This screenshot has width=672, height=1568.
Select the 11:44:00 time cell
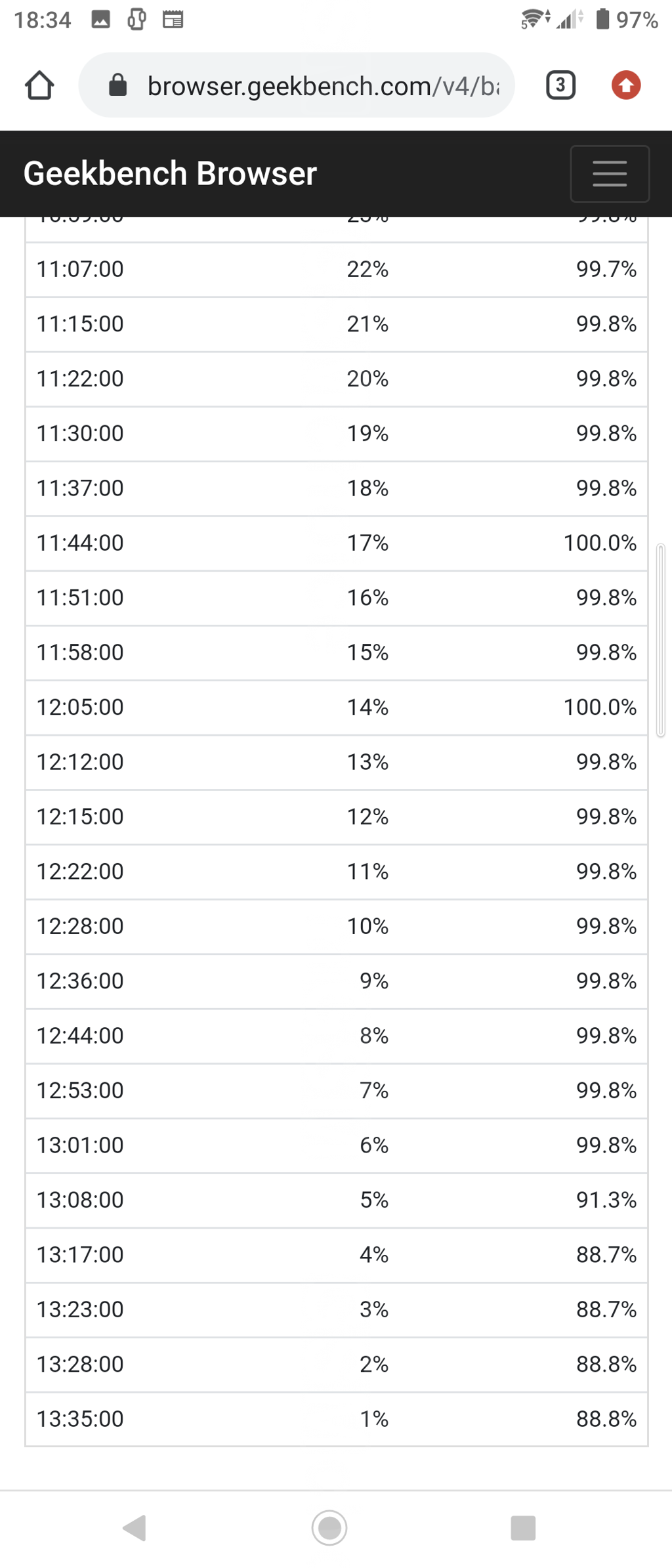click(x=80, y=543)
